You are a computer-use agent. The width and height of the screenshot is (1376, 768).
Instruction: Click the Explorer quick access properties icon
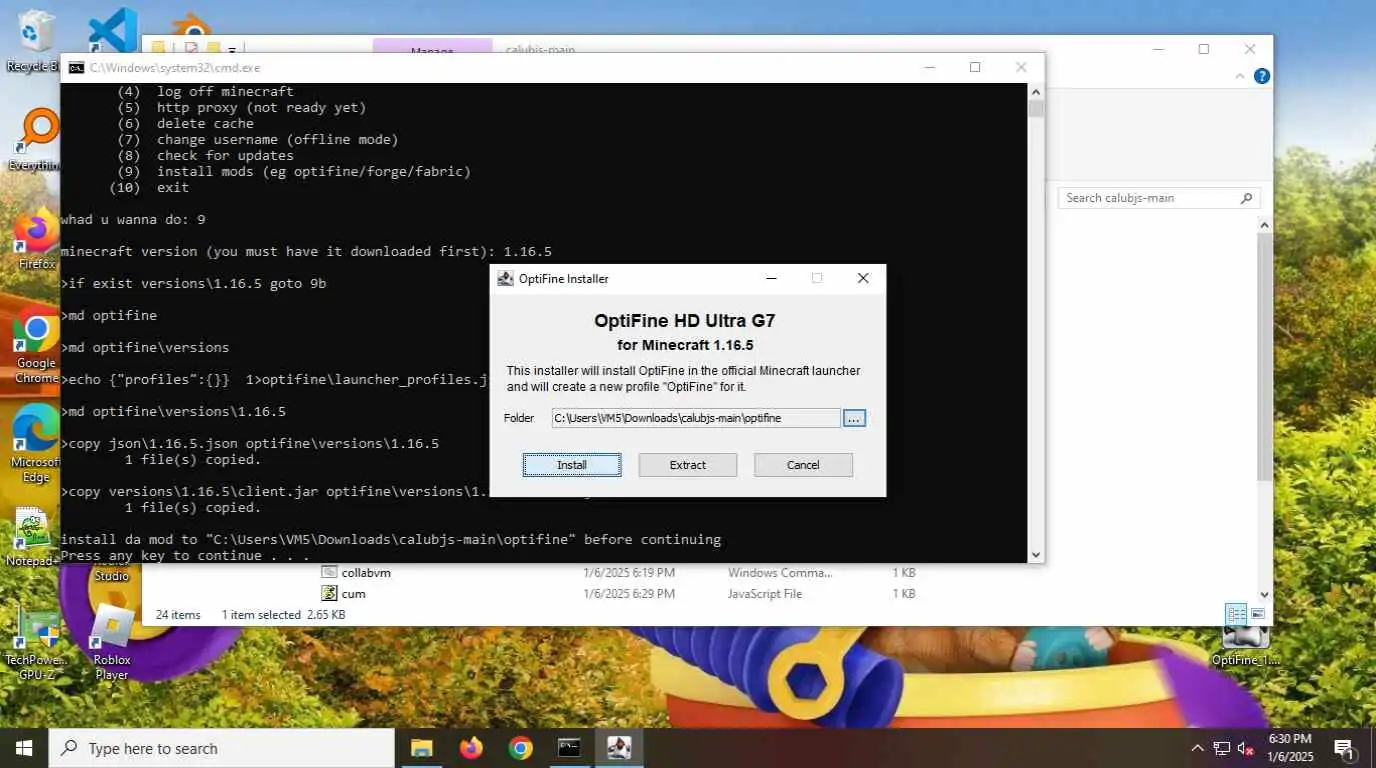point(192,48)
